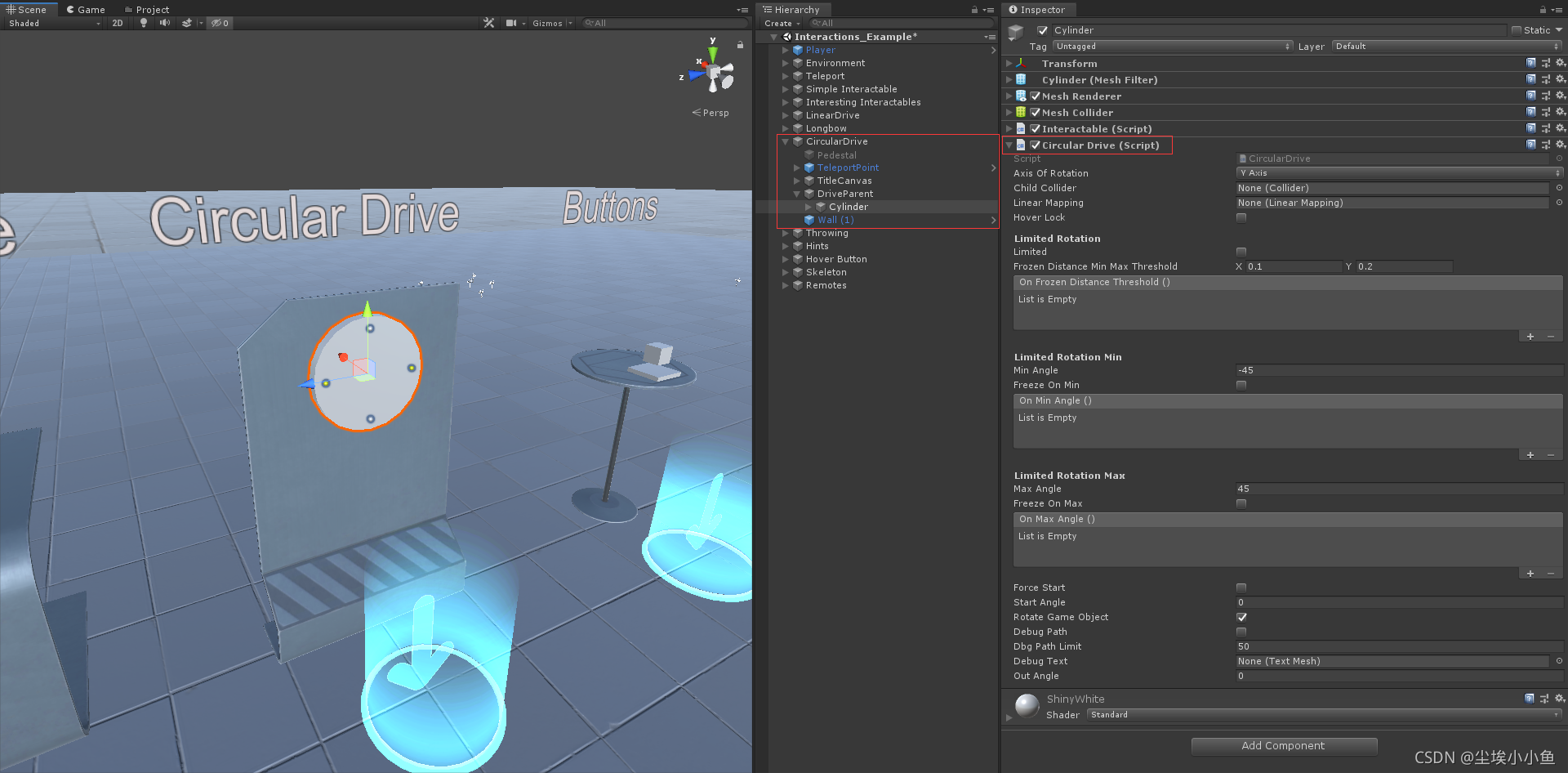Toggle the Static checkbox
This screenshot has width=1568, height=773.
click(x=1517, y=30)
